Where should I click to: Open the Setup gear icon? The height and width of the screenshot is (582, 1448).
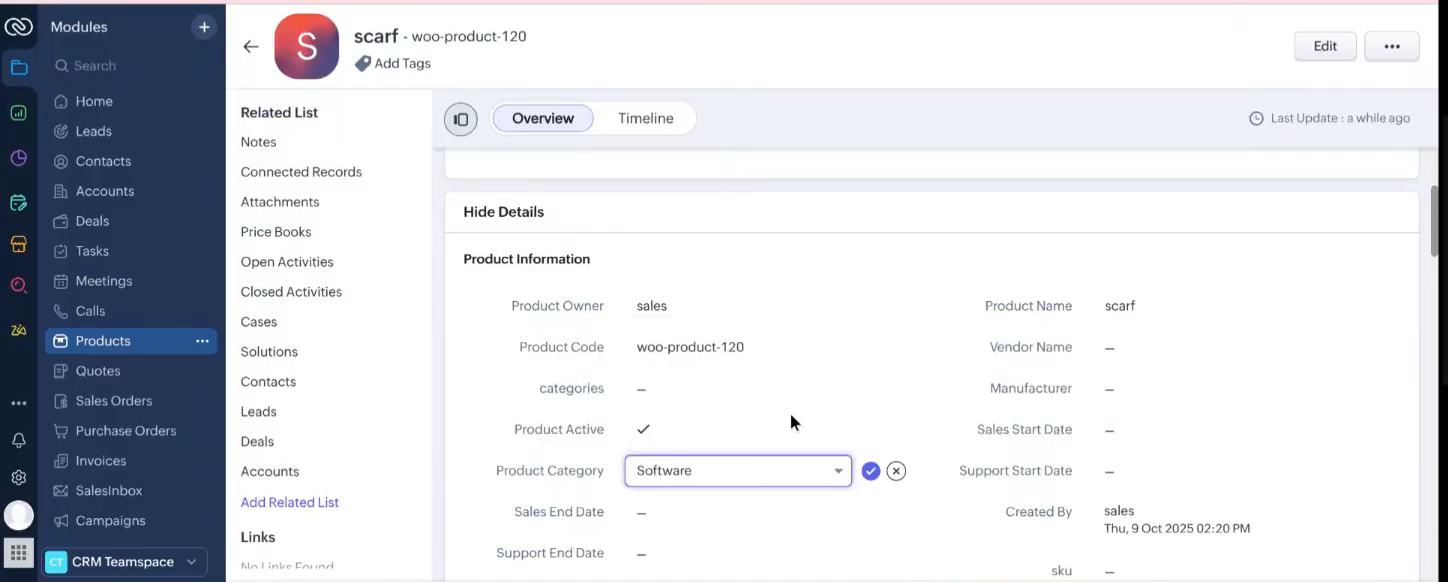tap(18, 478)
